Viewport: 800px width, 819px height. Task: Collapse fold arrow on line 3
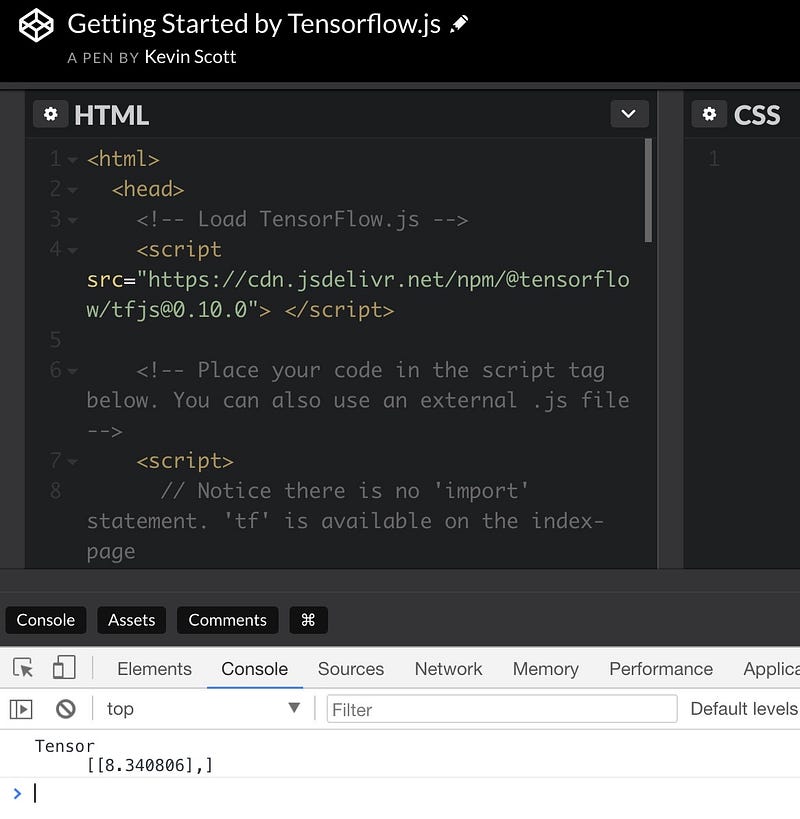[x=73, y=220]
